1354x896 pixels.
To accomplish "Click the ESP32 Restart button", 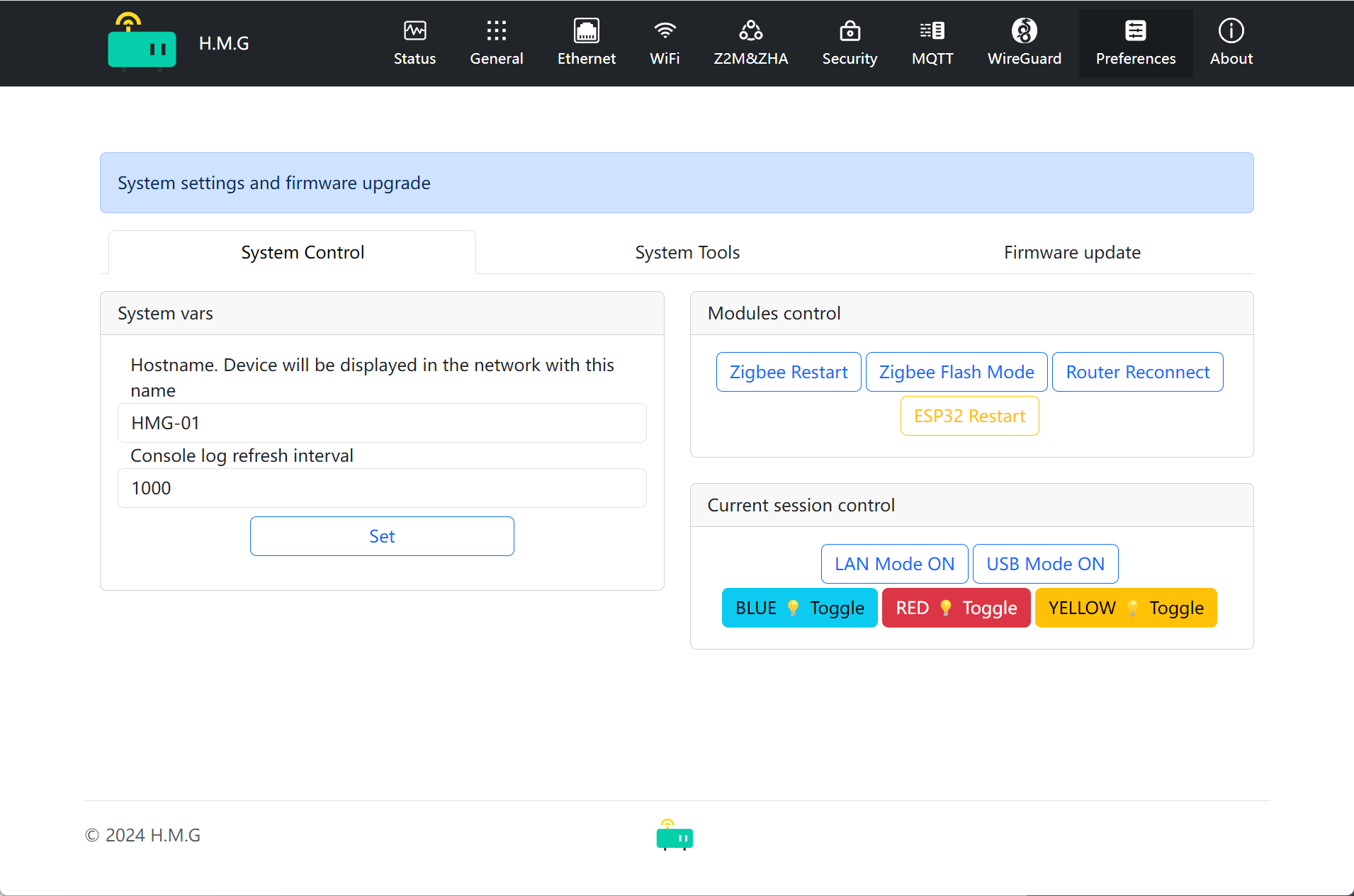I will tap(969, 416).
